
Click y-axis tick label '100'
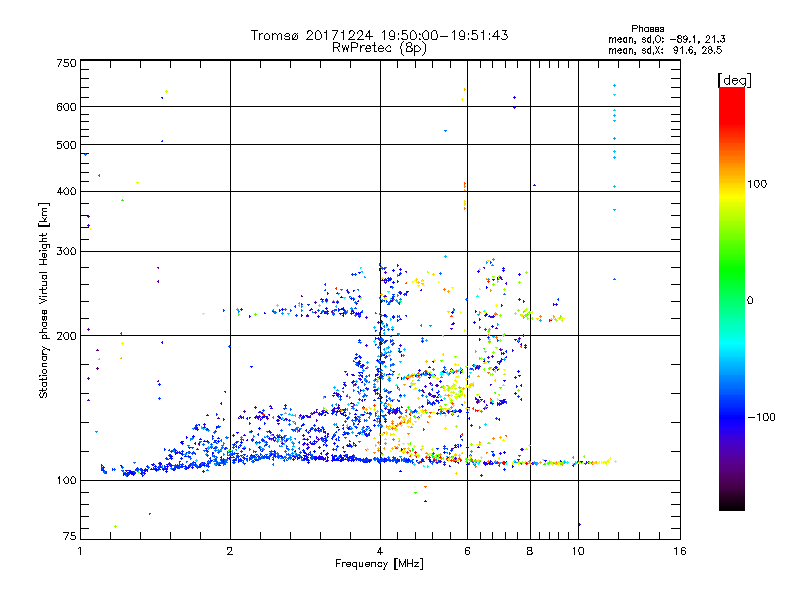[x=66, y=480]
